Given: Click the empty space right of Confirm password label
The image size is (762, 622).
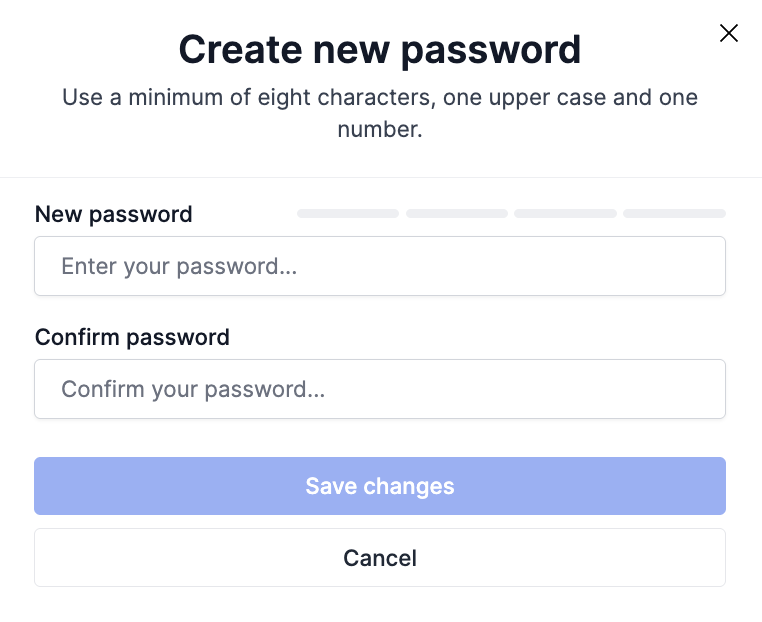Looking at the screenshot, I should (x=480, y=337).
